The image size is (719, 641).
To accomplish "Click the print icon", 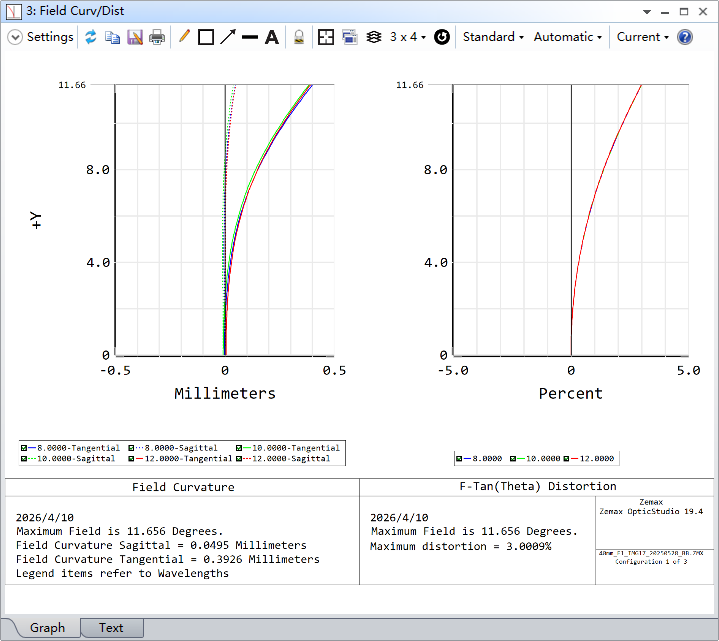I will point(157,37).
